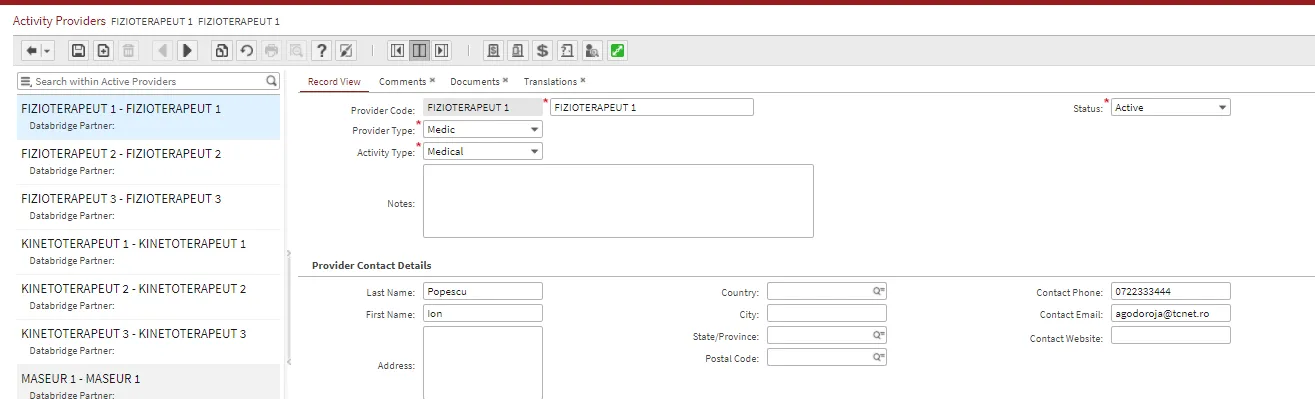
Task: Click the list menu icon in search box
Action: point(26,81)
